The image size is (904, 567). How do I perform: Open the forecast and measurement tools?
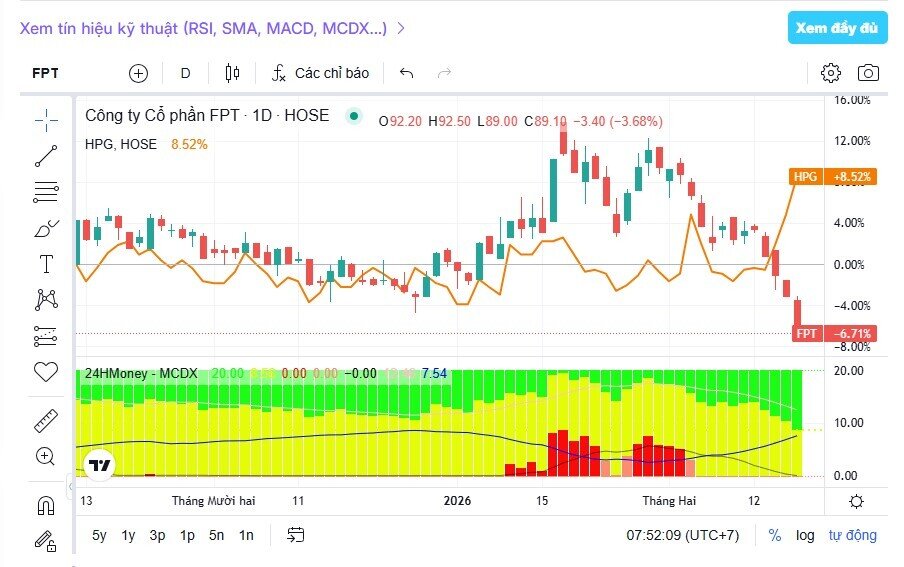pyautogui.click(x=46, y=336)
